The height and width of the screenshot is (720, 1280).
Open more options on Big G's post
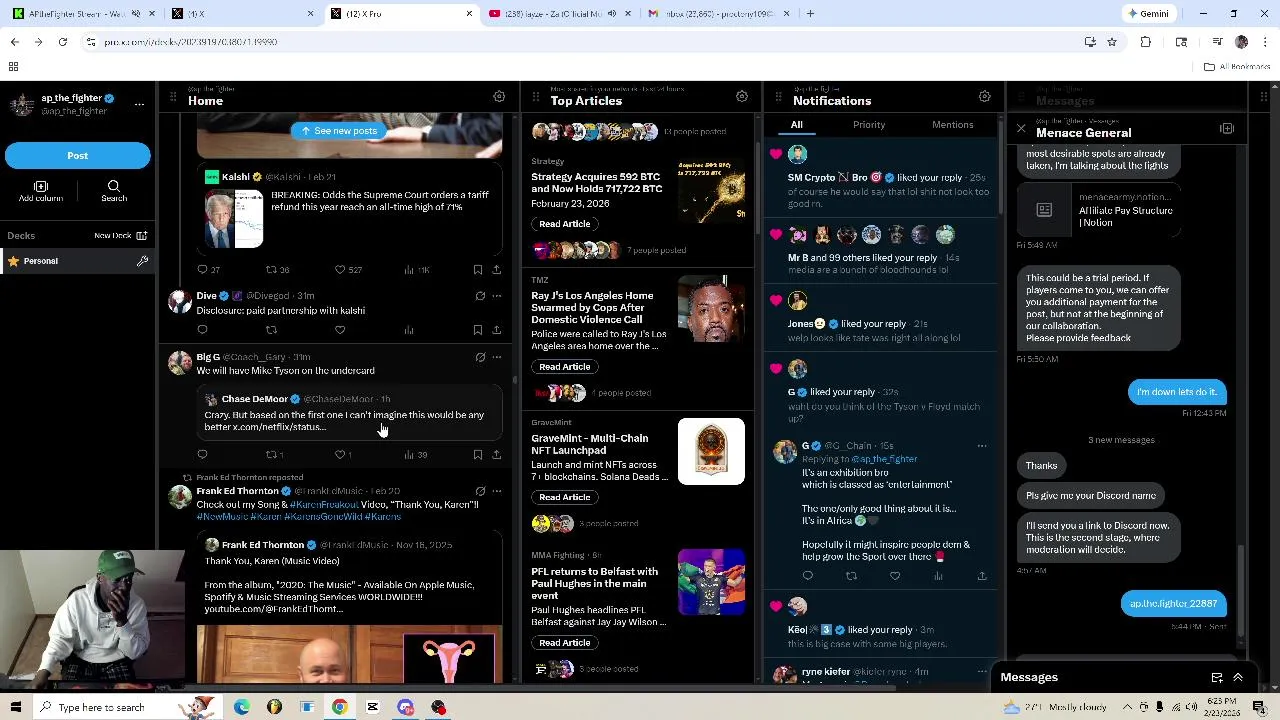pyautogui.click(x=497, y=357)
